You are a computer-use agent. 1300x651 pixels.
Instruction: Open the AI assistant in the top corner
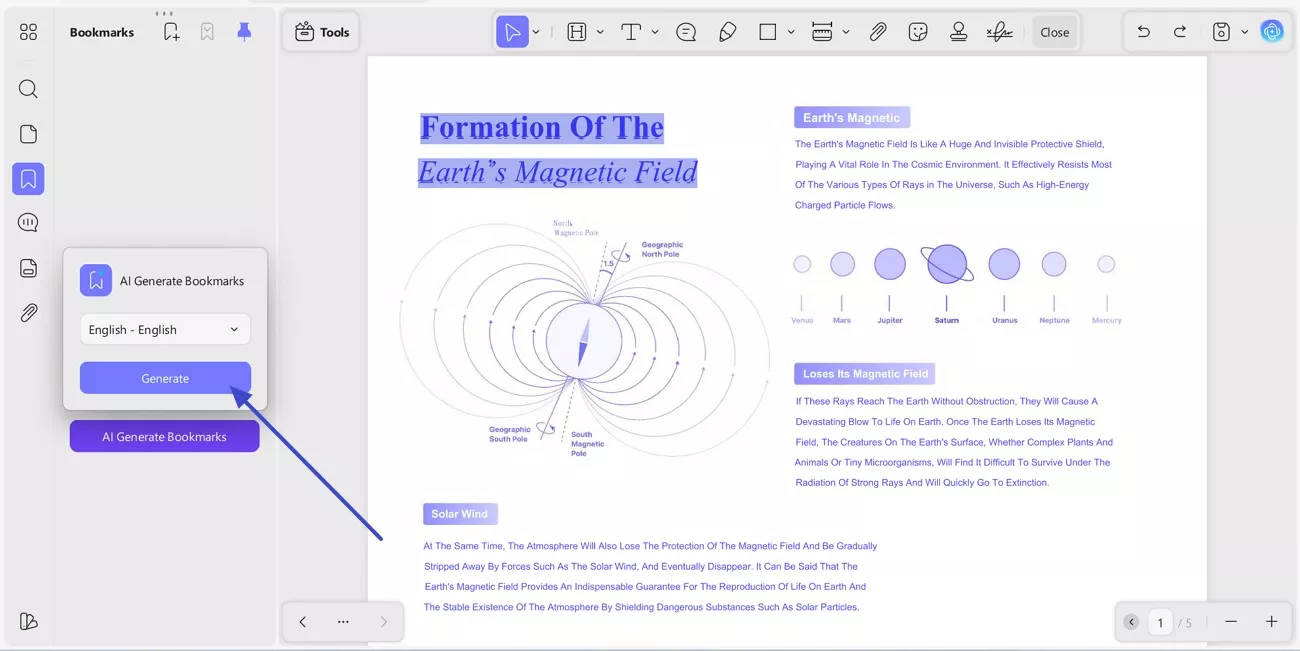coord(1272,31)
